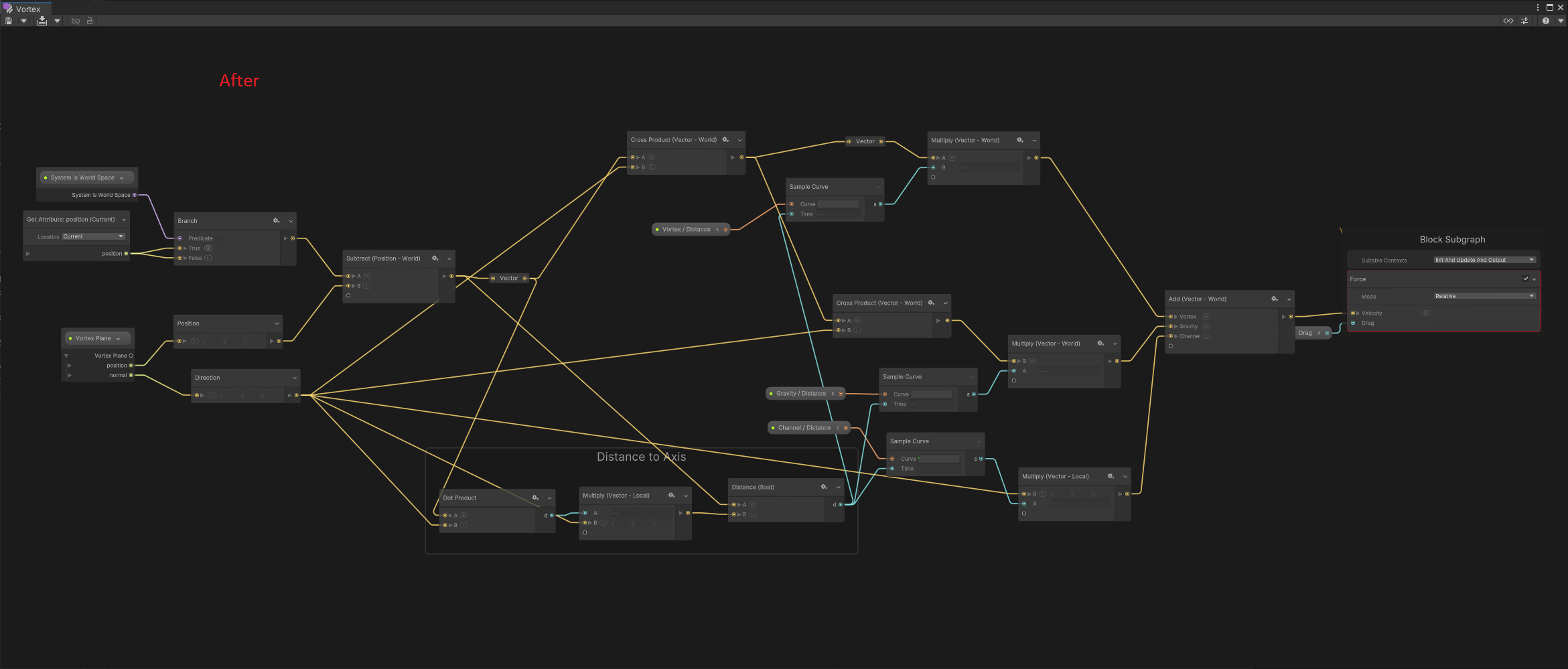The width and height of the screenshot is (1568, 669).
Task: Open the help question mark icon
Action: click(1546, 21)
